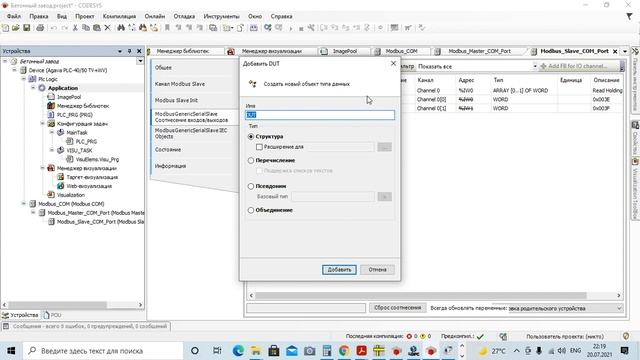640x360 pixels.
Task: Select the Псевдоним radio button
Action: (251, 186)
